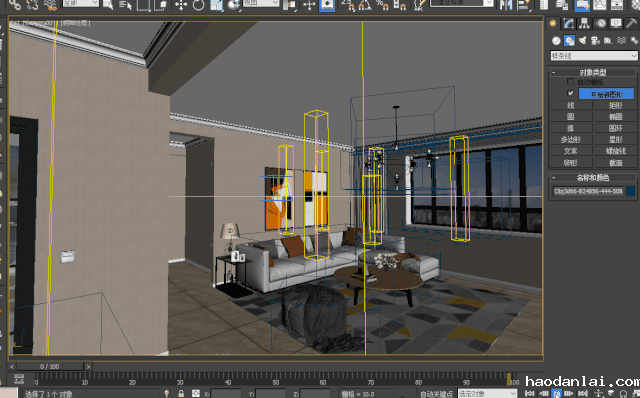Open the 样条线 spline type dropdown
Image resolution: width=640 pixels, height=398 pixels.
(x=593, y=56)
